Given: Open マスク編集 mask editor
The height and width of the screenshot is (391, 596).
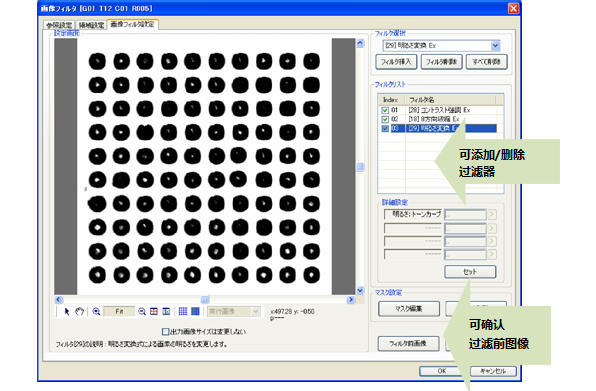Looking at the screenshot, I should tap(409, 309).
